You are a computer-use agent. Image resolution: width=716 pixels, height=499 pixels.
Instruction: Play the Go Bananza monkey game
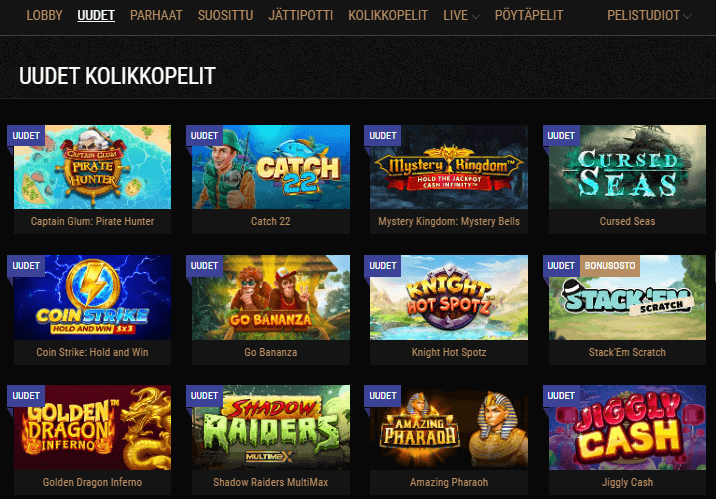point(271,297)
